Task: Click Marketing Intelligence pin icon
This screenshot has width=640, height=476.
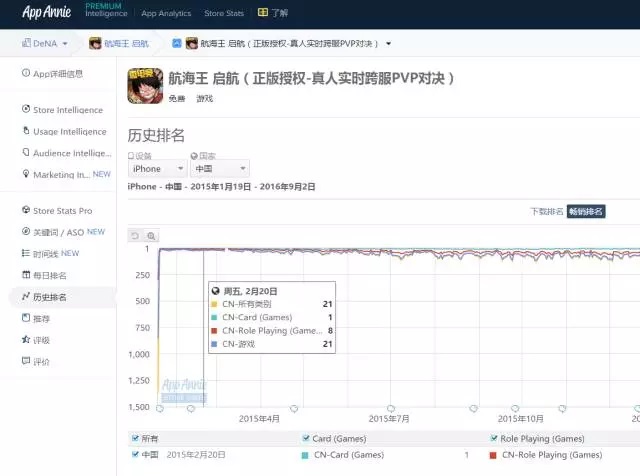Action: pos(26,174)
